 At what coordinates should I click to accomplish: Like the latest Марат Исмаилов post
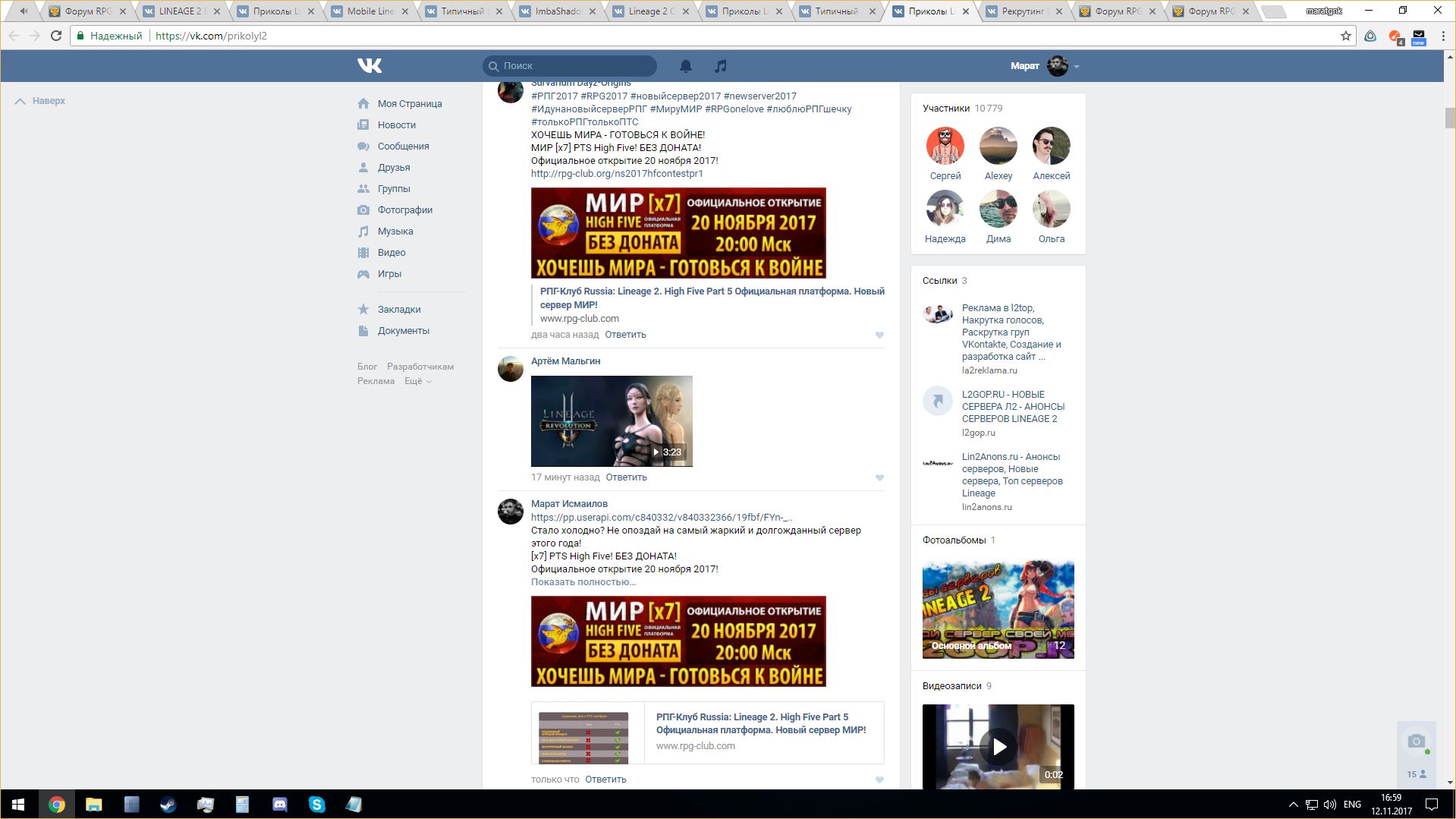(x=879, y=780)
